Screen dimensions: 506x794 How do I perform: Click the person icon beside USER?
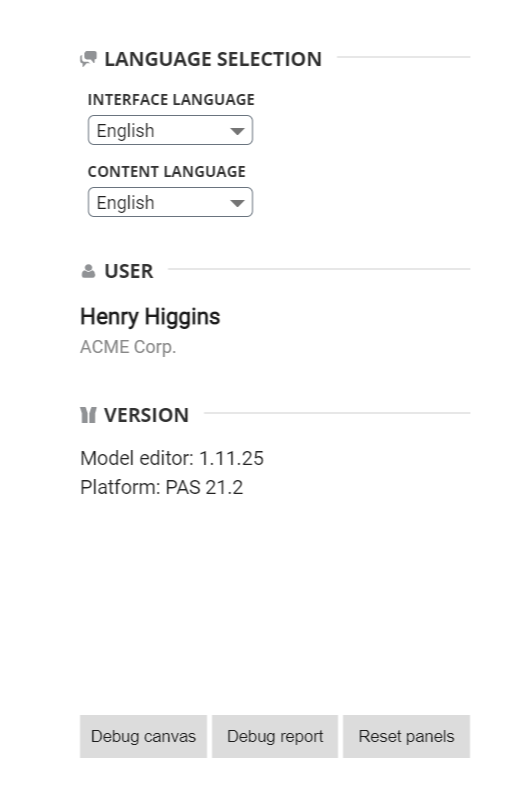tap(88, 271)
